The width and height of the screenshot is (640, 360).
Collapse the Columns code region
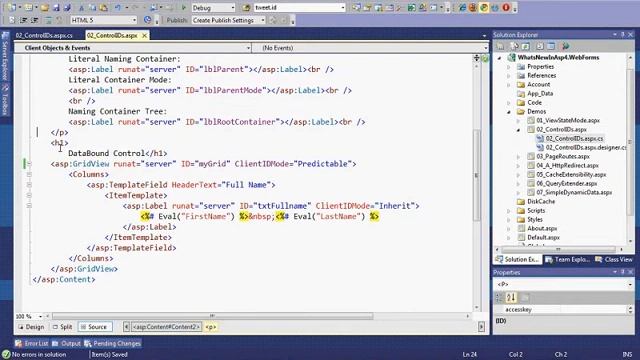tap(29, 174)
